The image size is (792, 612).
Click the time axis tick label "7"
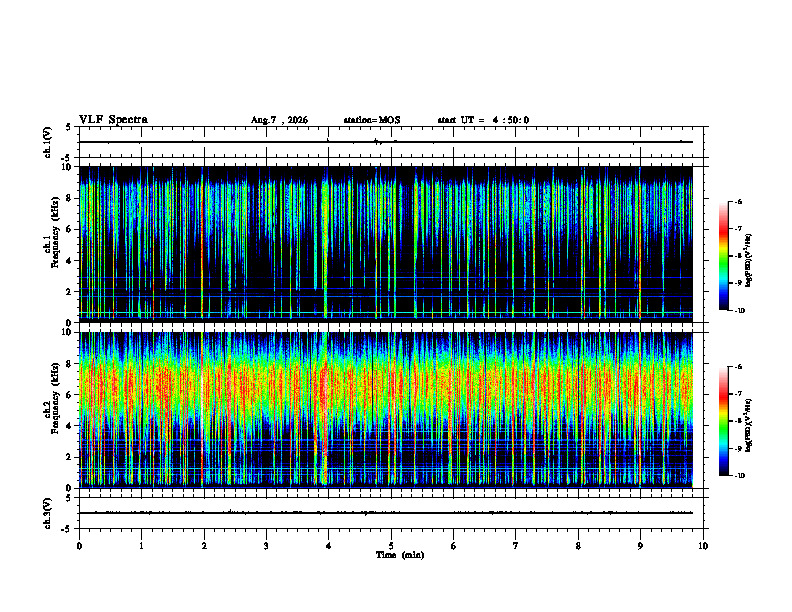pyautogui.click(x=516, y=546)
